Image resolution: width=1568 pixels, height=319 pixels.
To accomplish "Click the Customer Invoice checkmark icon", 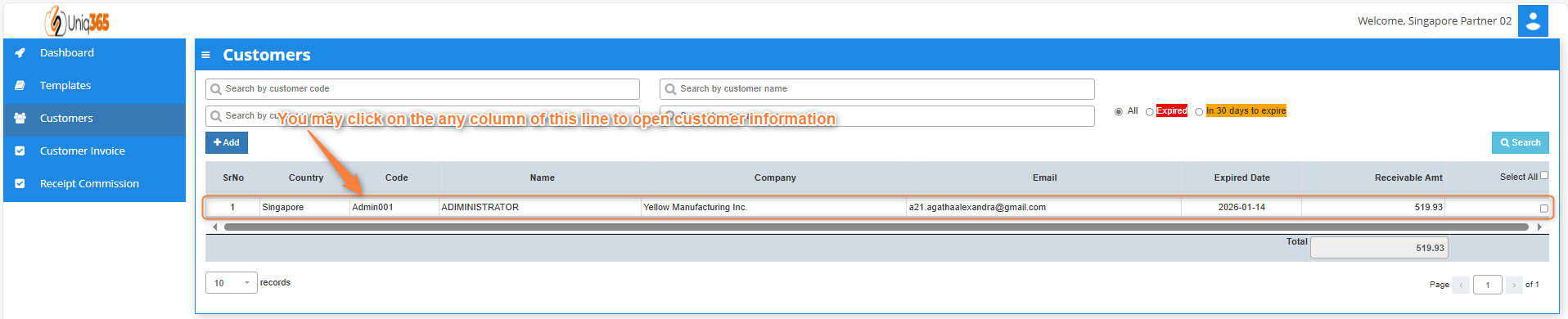I will [20, 151].
